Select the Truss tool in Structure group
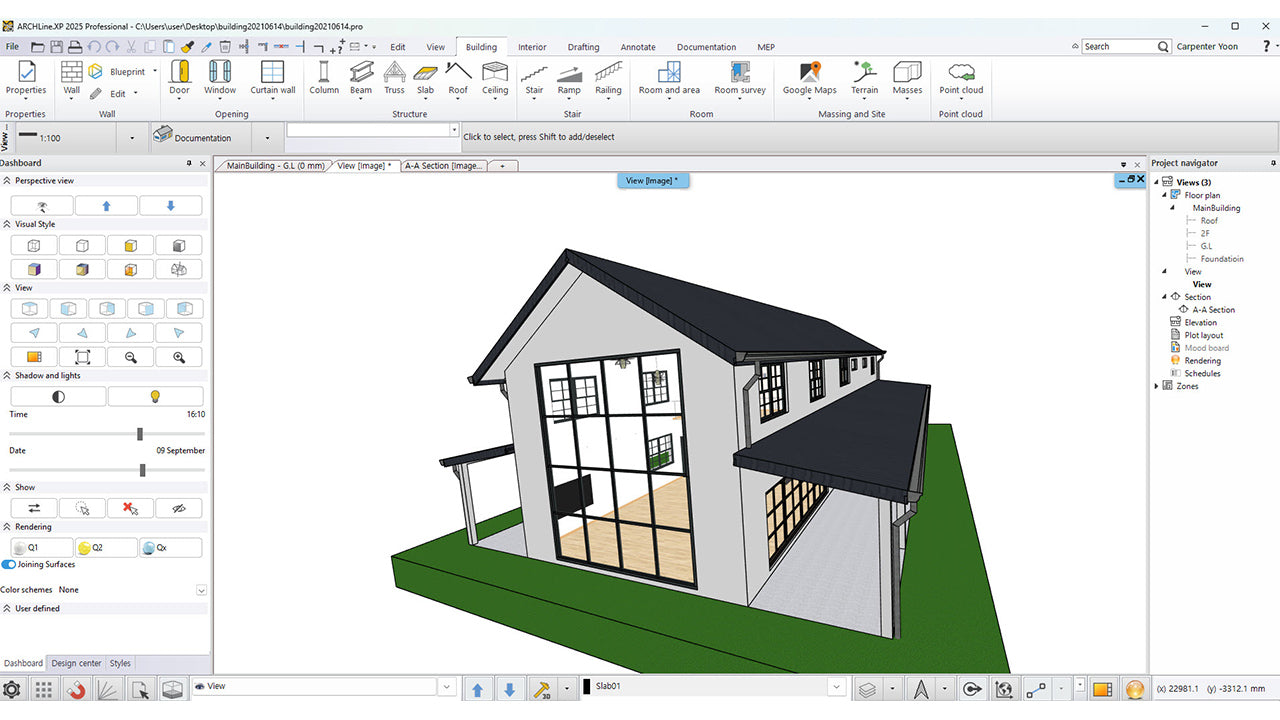 394,77
